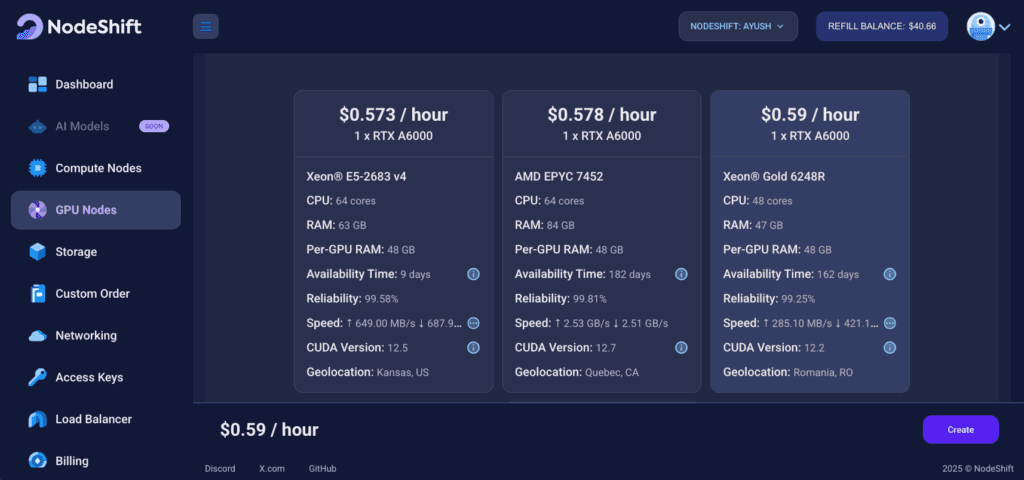Click the Storage cube icon
Image resolution: width=1024 pixels, height=480 pixels.
click(37, 251)
